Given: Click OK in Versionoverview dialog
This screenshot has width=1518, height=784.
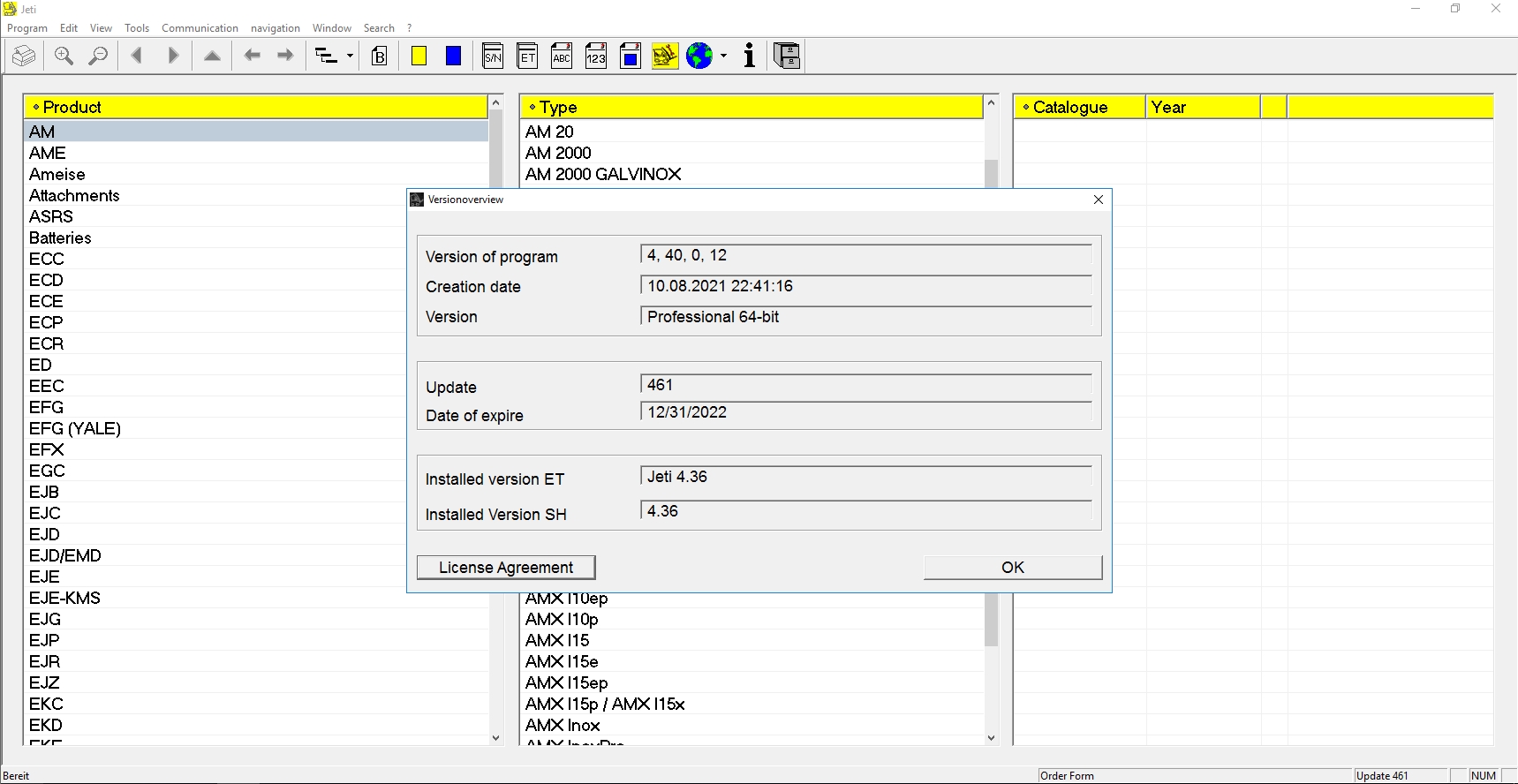Looking at the screenshot, I should (x=1013, y=568).
